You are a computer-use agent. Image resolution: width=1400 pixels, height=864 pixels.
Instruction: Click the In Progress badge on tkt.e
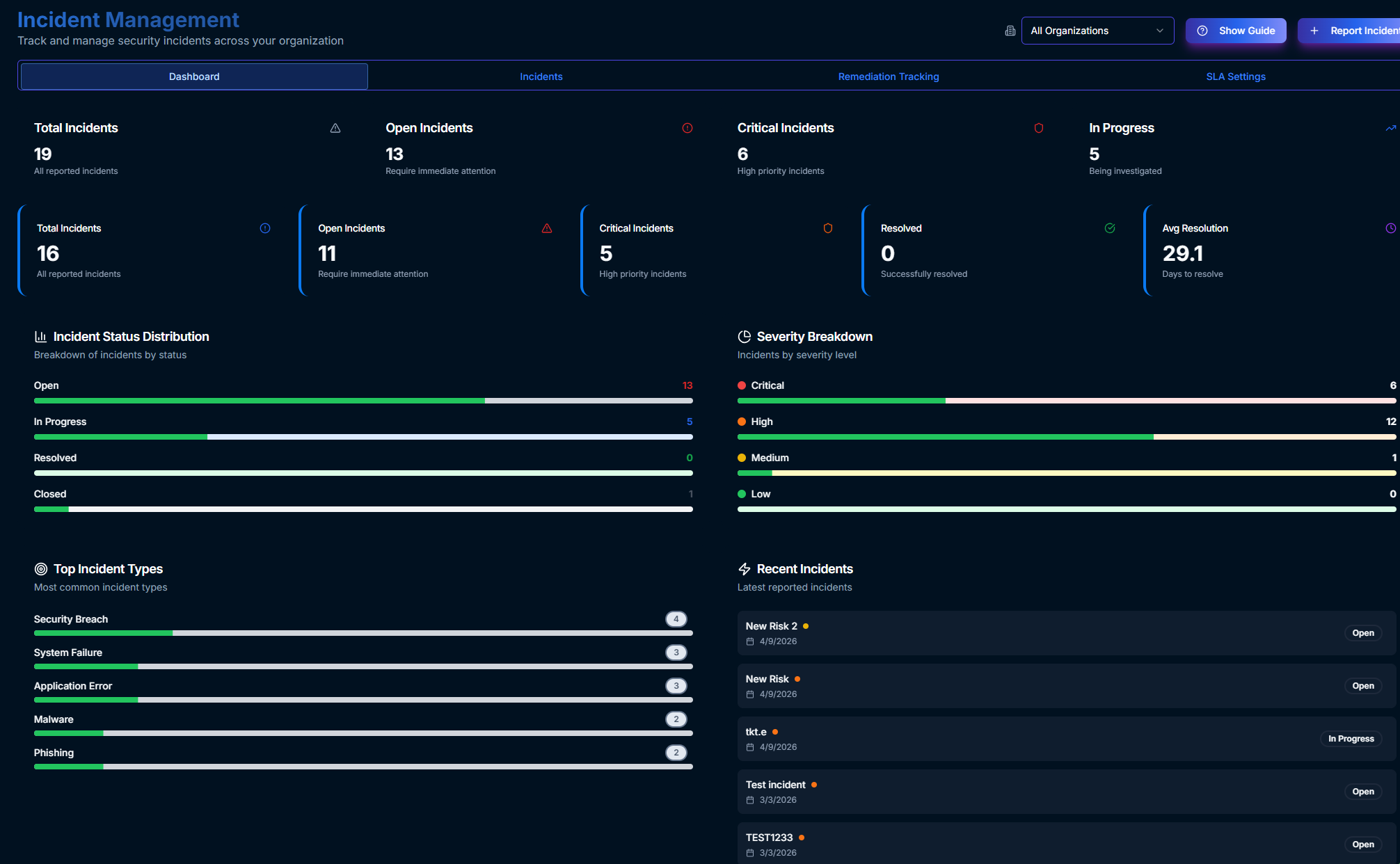click(x=1351, y=739)
